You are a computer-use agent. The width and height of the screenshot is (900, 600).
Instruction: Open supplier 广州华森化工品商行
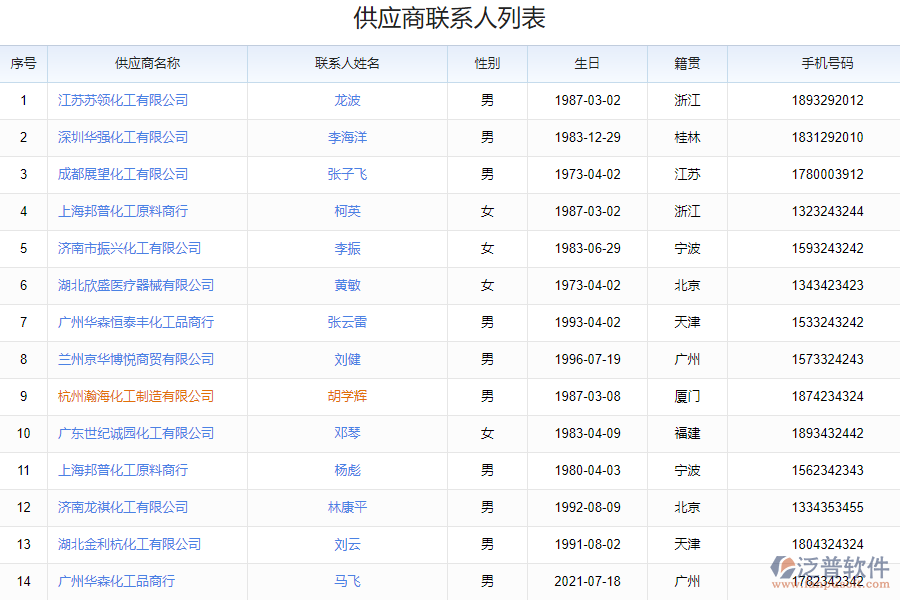pyautogui.click(x=116, y=581)
